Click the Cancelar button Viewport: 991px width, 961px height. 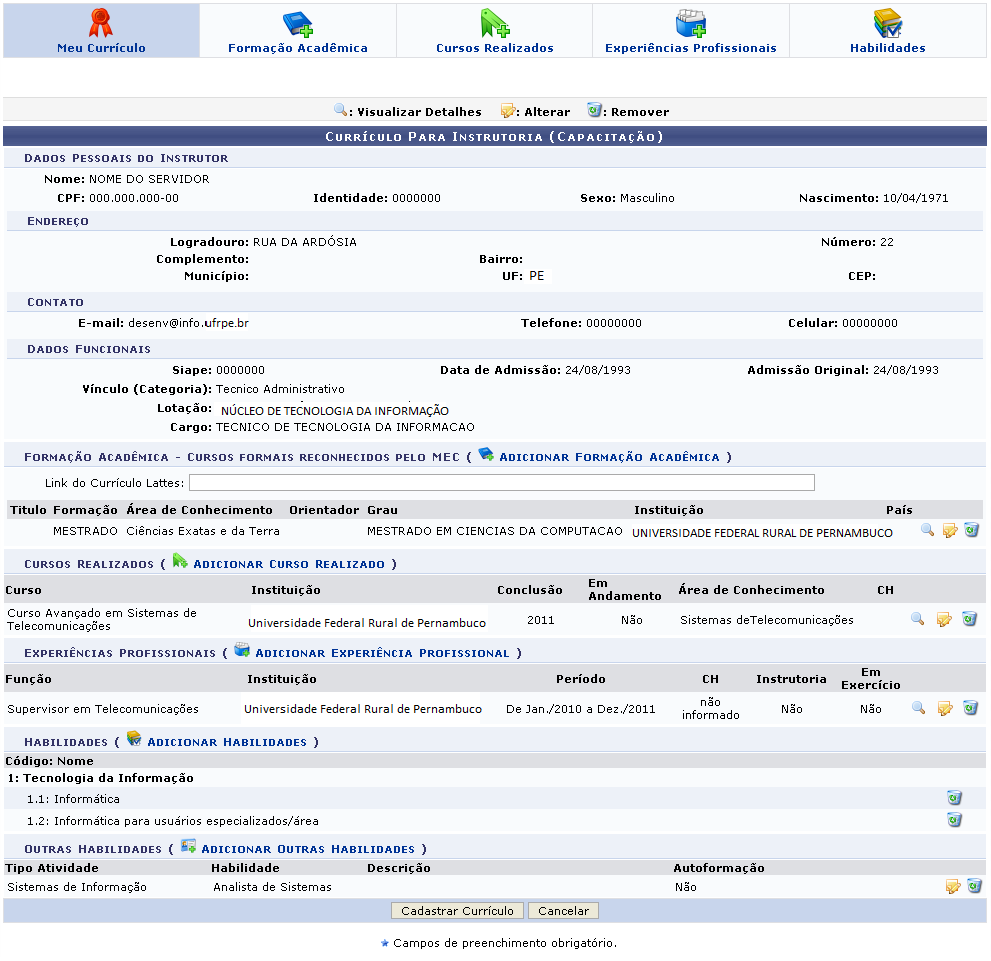(x=564, y=911)
